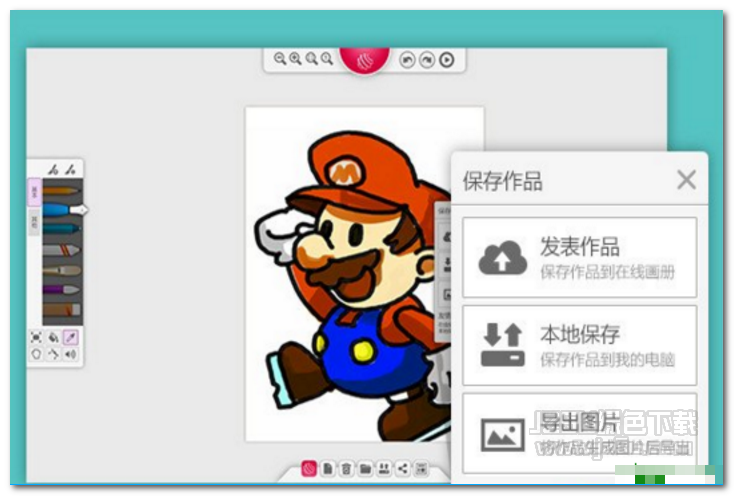Screen dimensions: 734x496
Task: Switch to the first brush category tab
Action: pos(34,191)
